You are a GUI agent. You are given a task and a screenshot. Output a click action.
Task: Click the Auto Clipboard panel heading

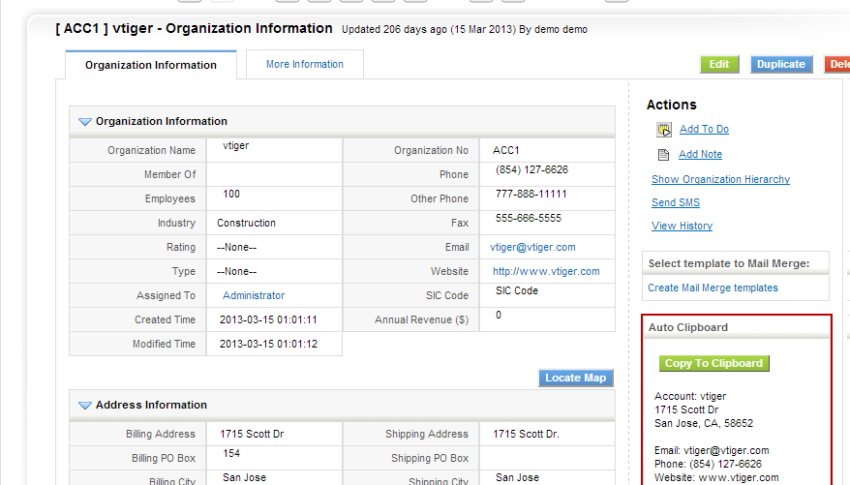click(x=688, y=327)
